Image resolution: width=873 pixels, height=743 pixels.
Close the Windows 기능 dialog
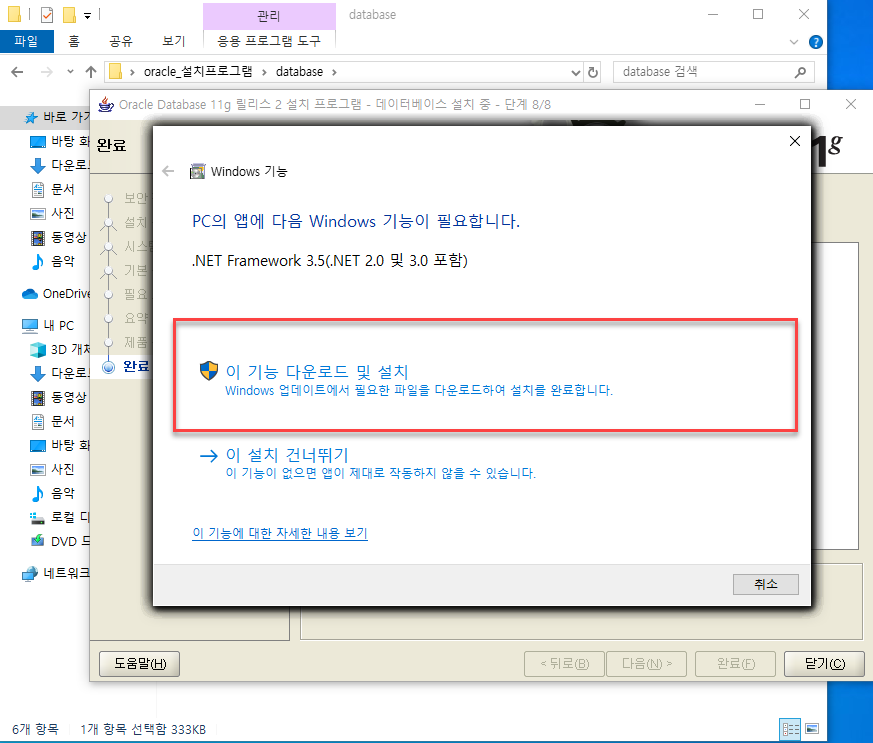tap(794, 141)
